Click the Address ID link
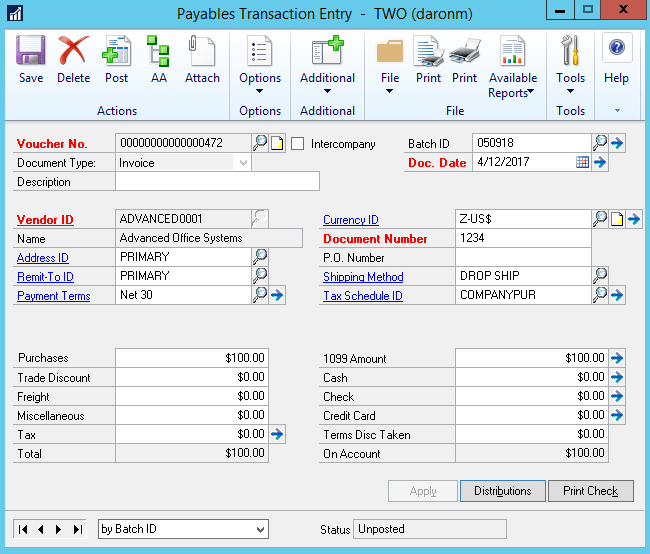Screen dimensions: 650x554 click(x=43, y=258)
